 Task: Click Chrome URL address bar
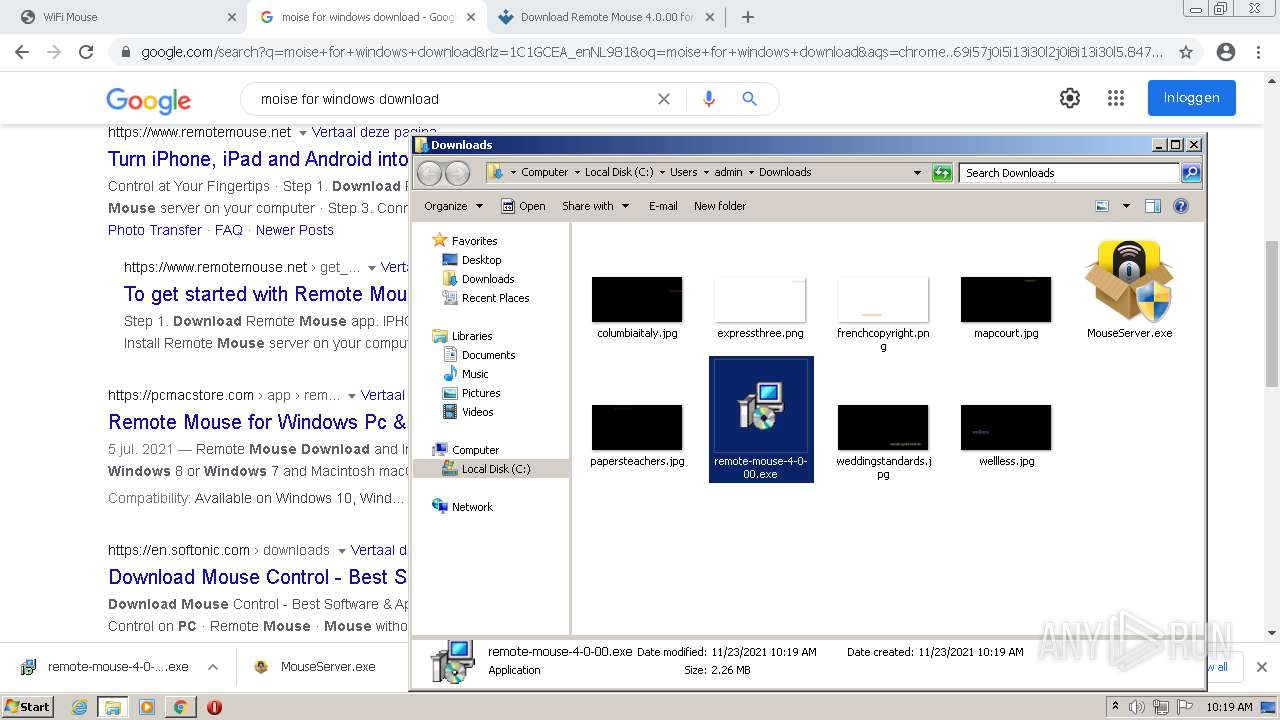(652, 52)
